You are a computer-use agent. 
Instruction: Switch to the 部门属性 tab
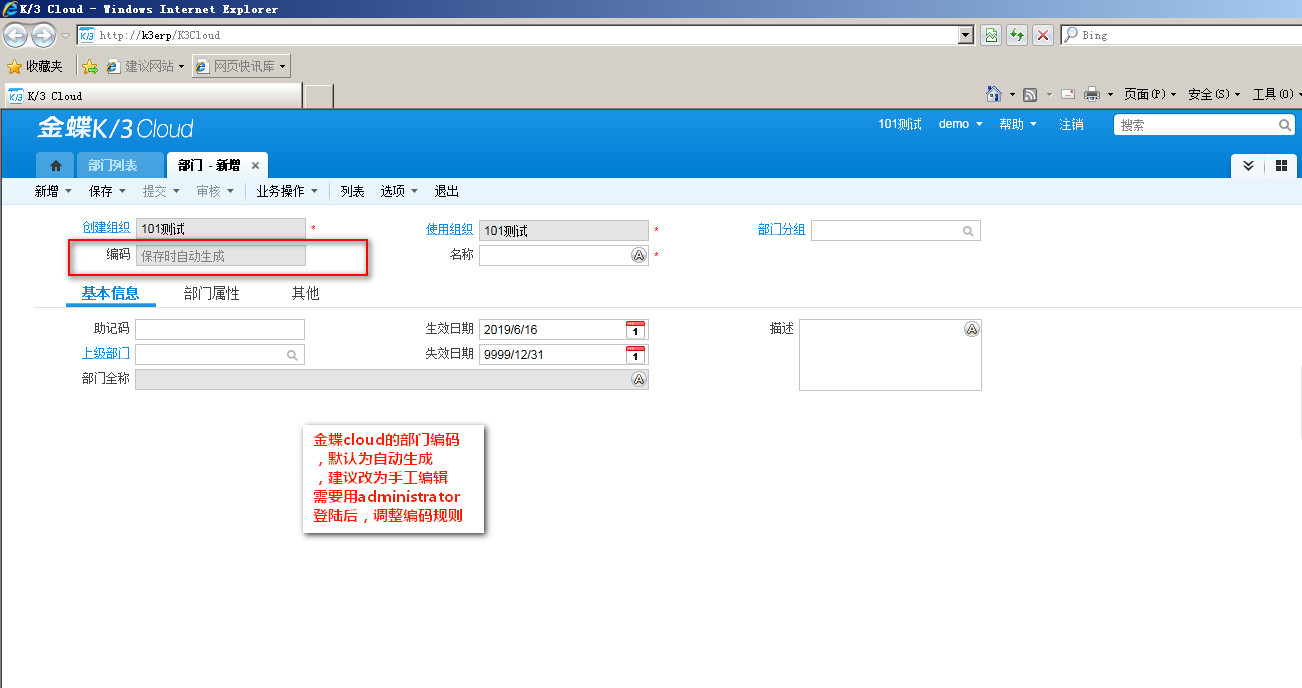(x=212, y=294)
